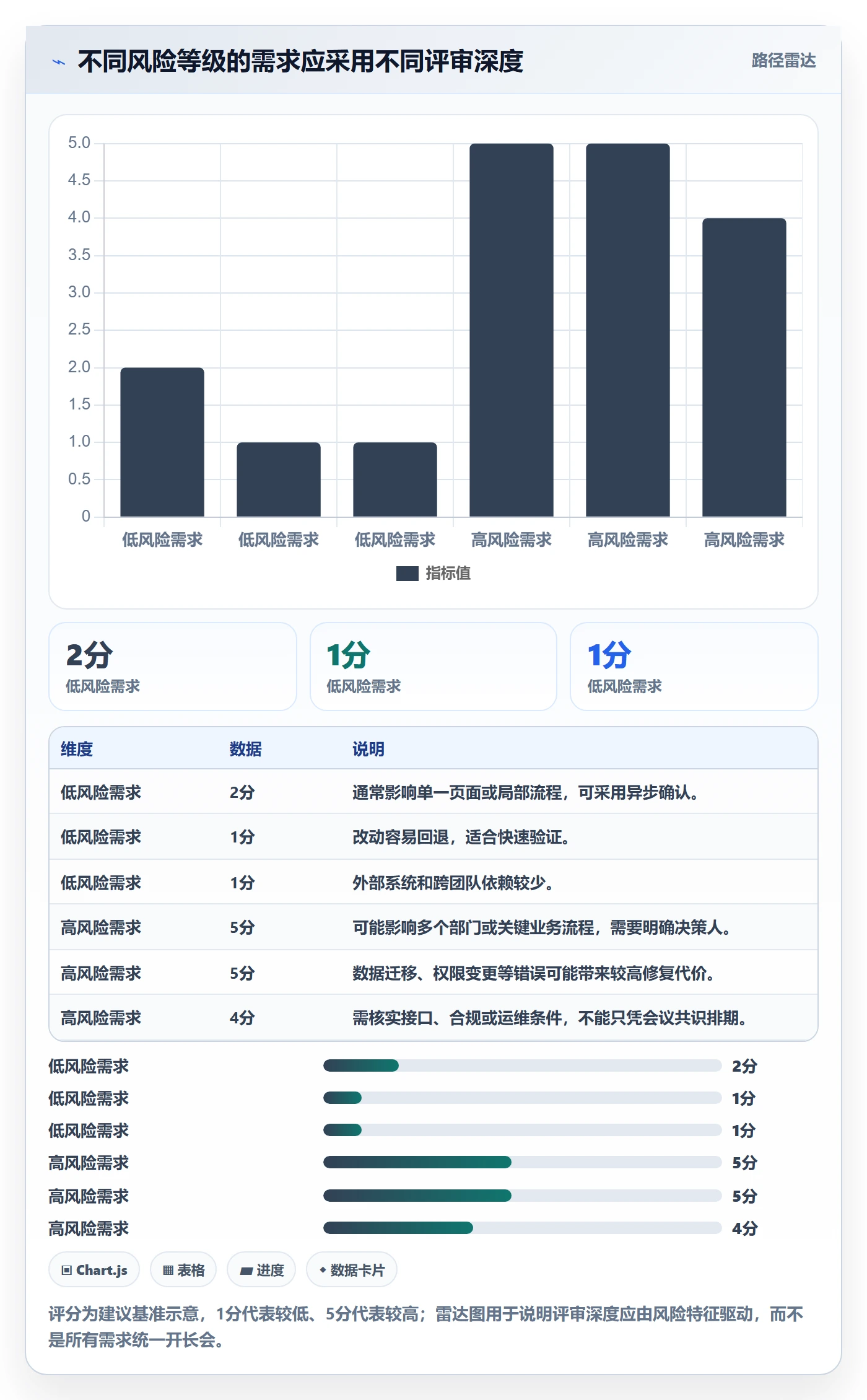Open the blue 1分 summary card
The image size is (867, 1400).
coord(694,667)
